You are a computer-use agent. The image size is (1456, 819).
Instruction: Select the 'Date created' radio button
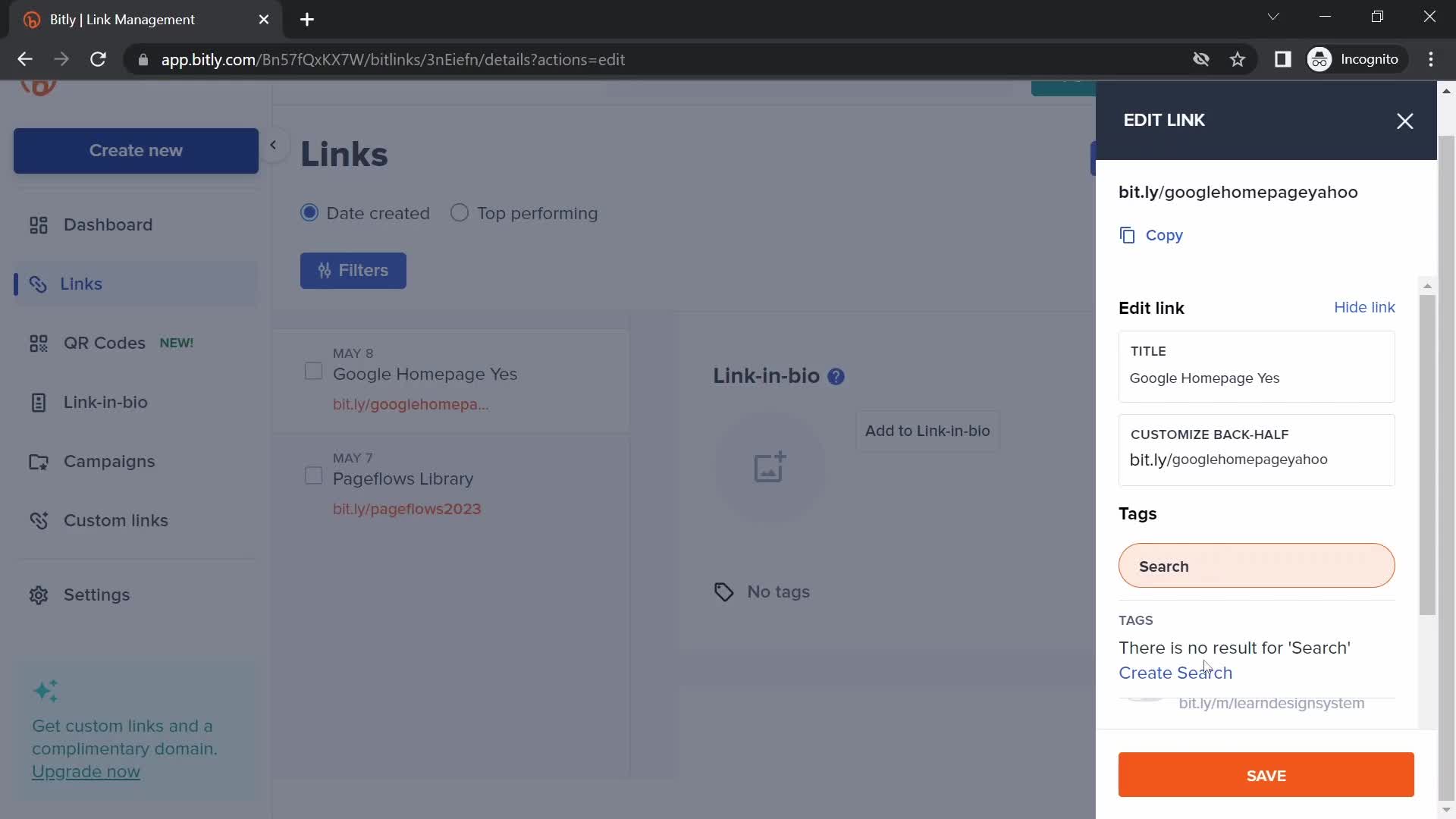coord(308,212)
